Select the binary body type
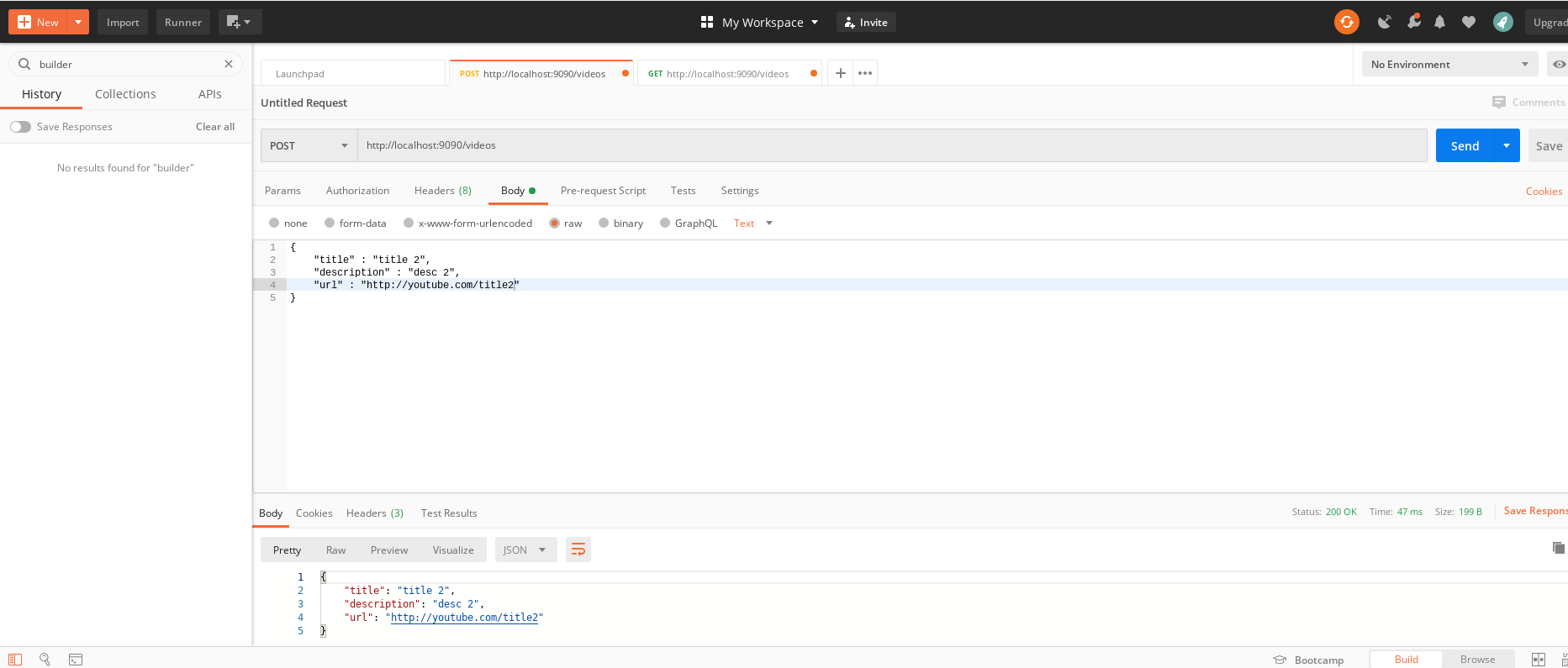The image size is (1568, 668). (x=604, y=223)
